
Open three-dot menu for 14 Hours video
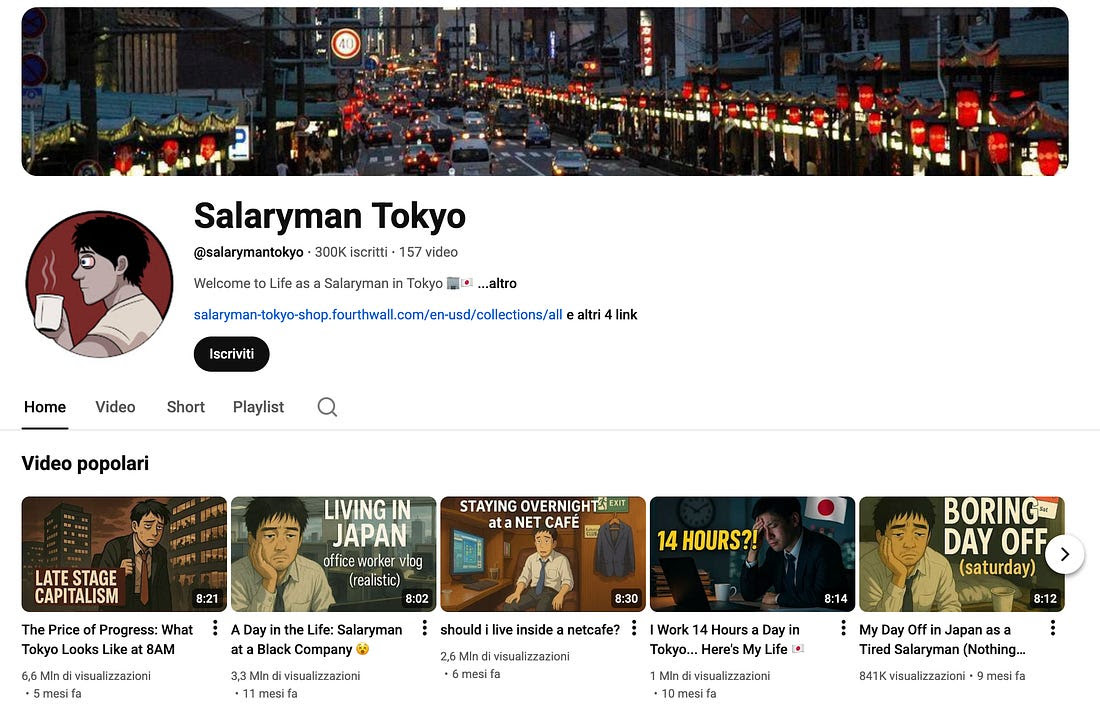[x=843, y=629]
